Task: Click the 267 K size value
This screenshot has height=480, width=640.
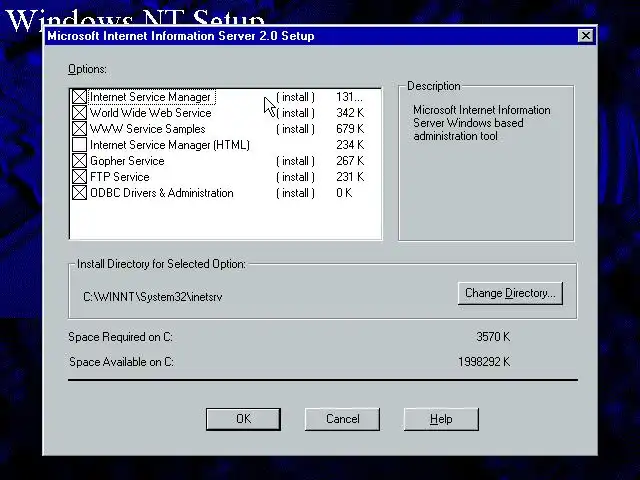Action: 350,161
